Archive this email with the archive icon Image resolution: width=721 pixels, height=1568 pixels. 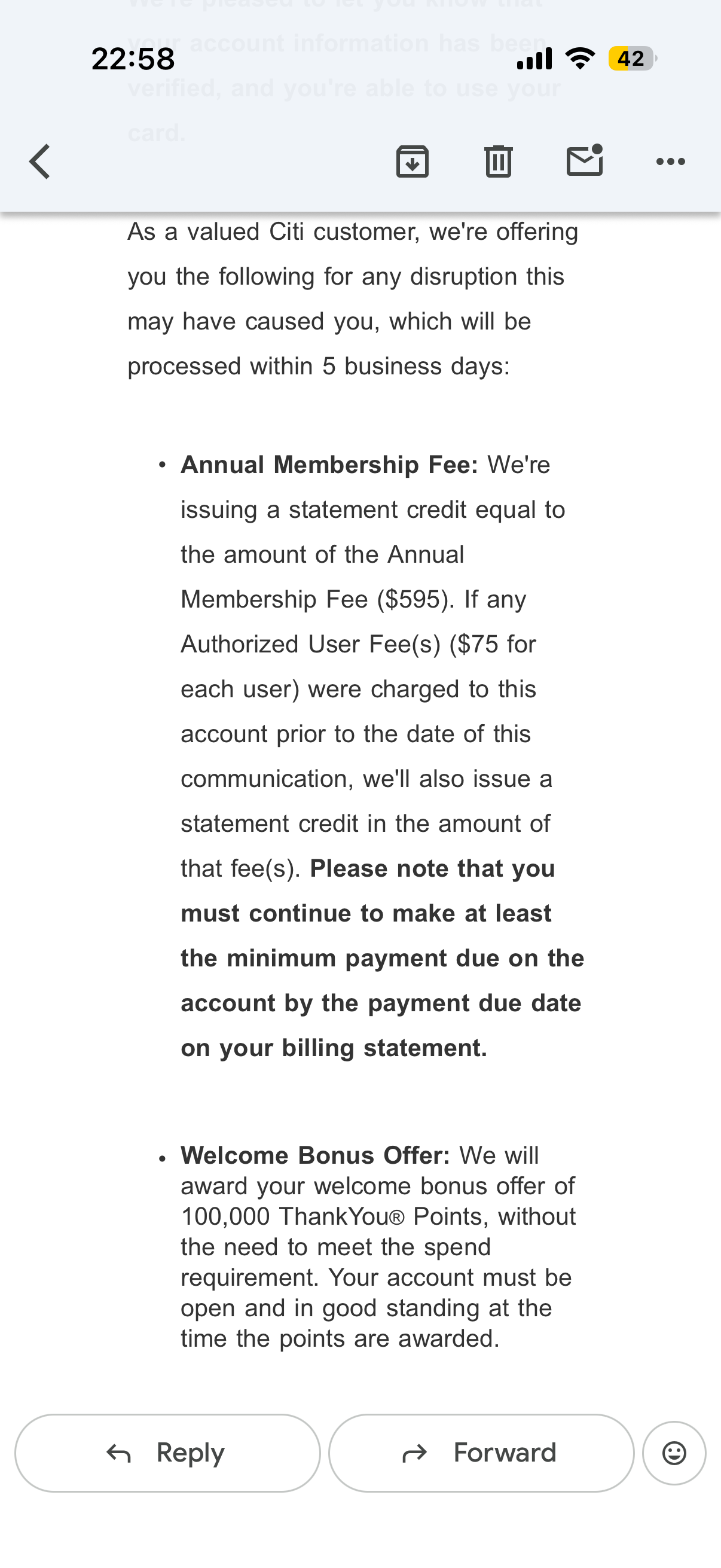pyautogui.click(x=413, y=161)
